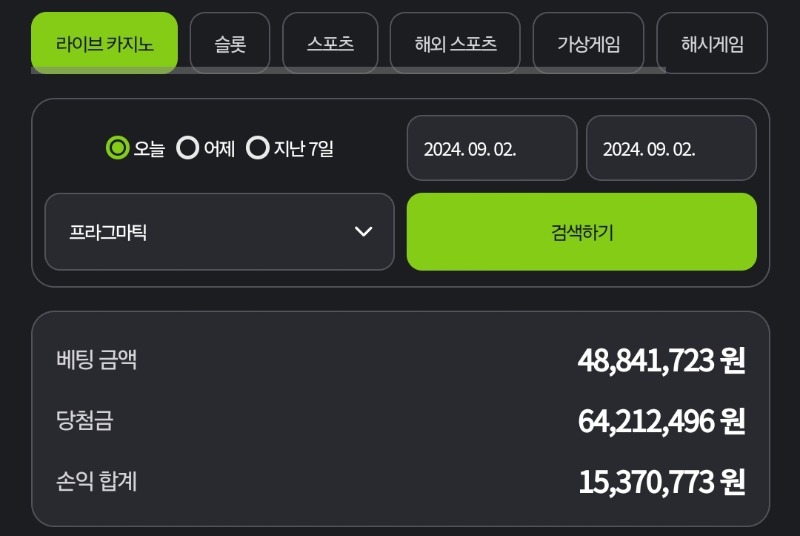
Task: Click the 오늘 label text
Action: [149, 148]
